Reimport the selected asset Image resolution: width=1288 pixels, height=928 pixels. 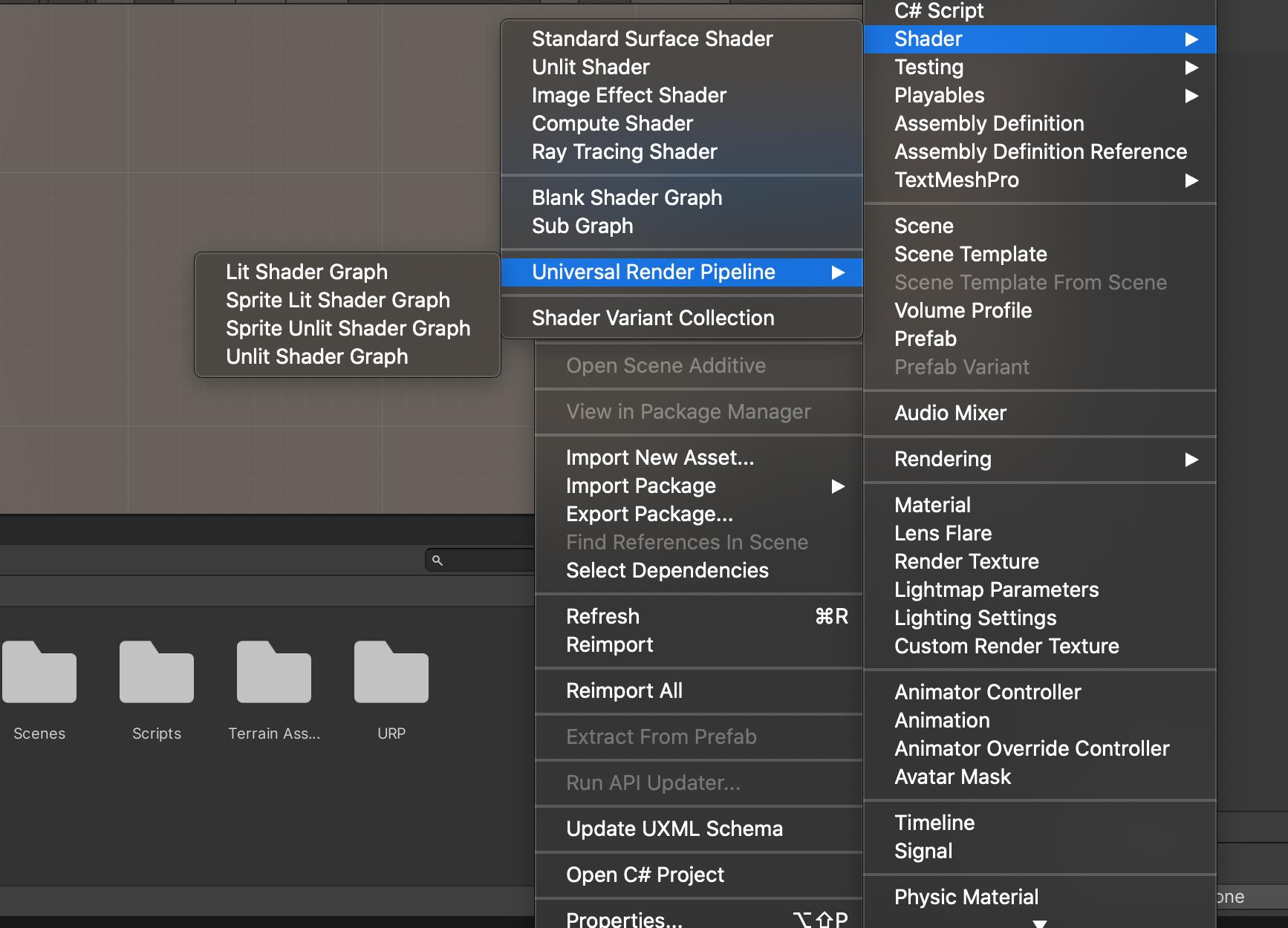(698, 645)
